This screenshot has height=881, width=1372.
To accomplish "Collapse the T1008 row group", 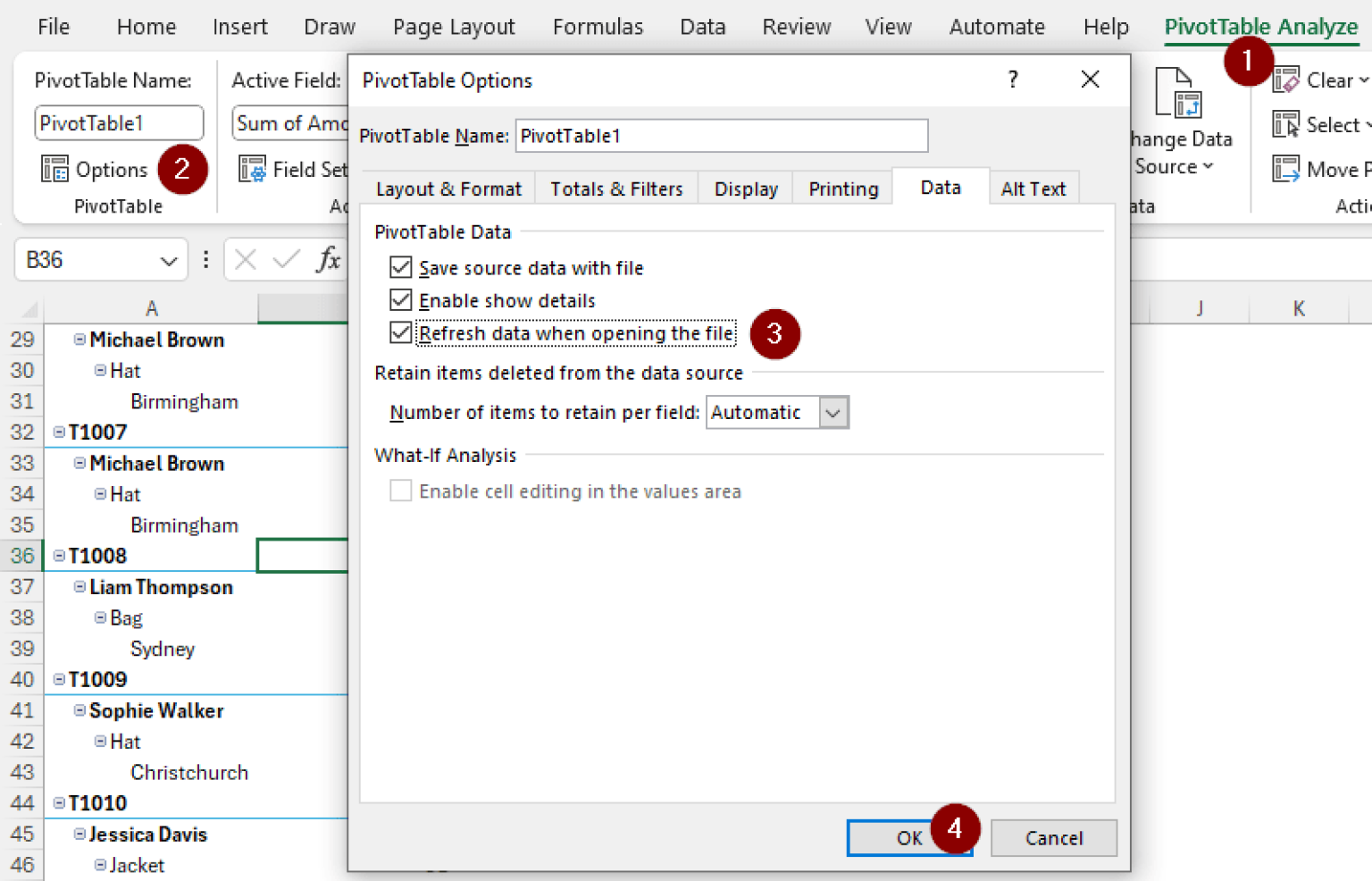I will (x=59, y=556).
